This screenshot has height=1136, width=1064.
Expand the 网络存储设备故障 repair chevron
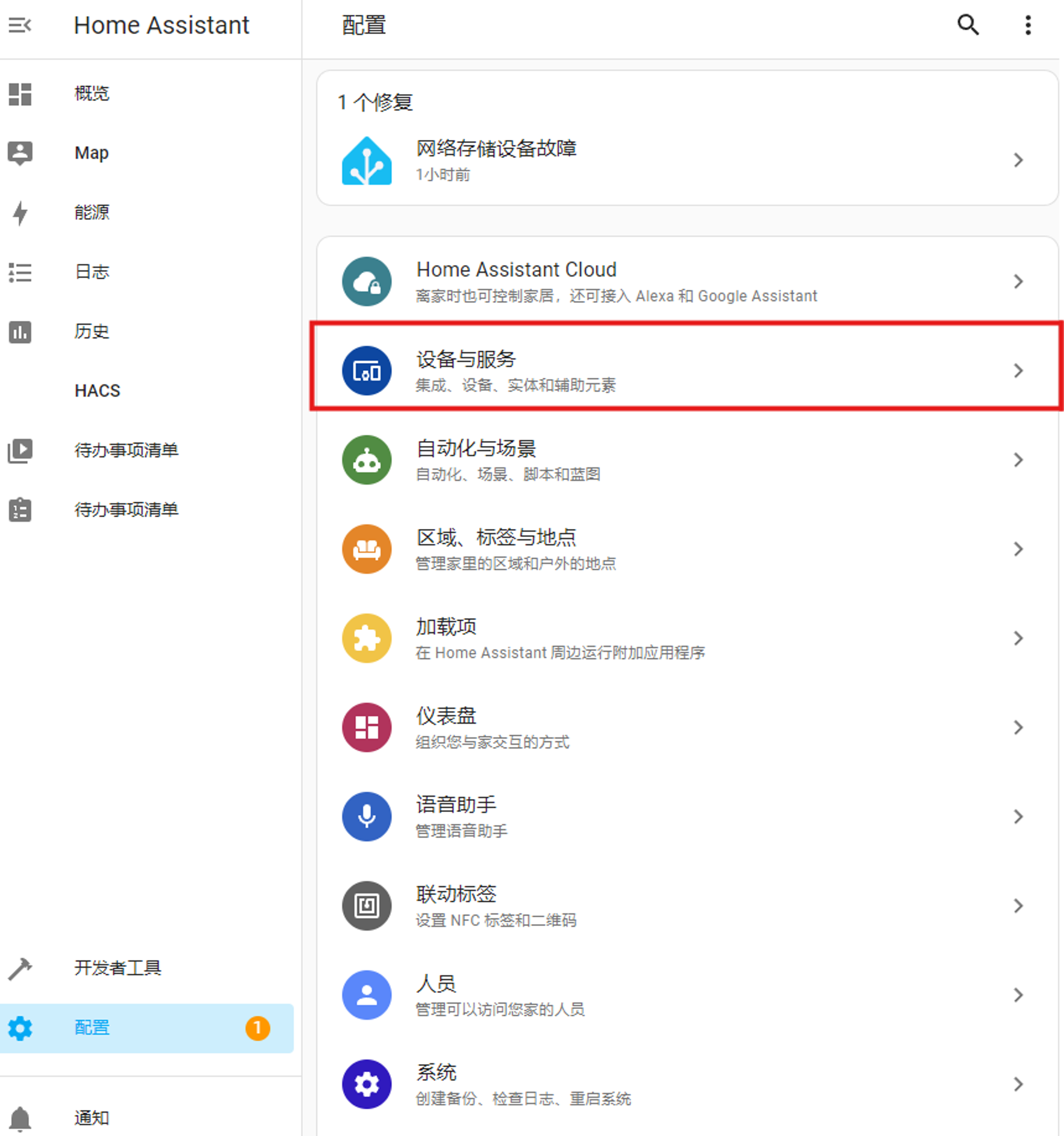pyautogui.click(x=1018, y=160)
